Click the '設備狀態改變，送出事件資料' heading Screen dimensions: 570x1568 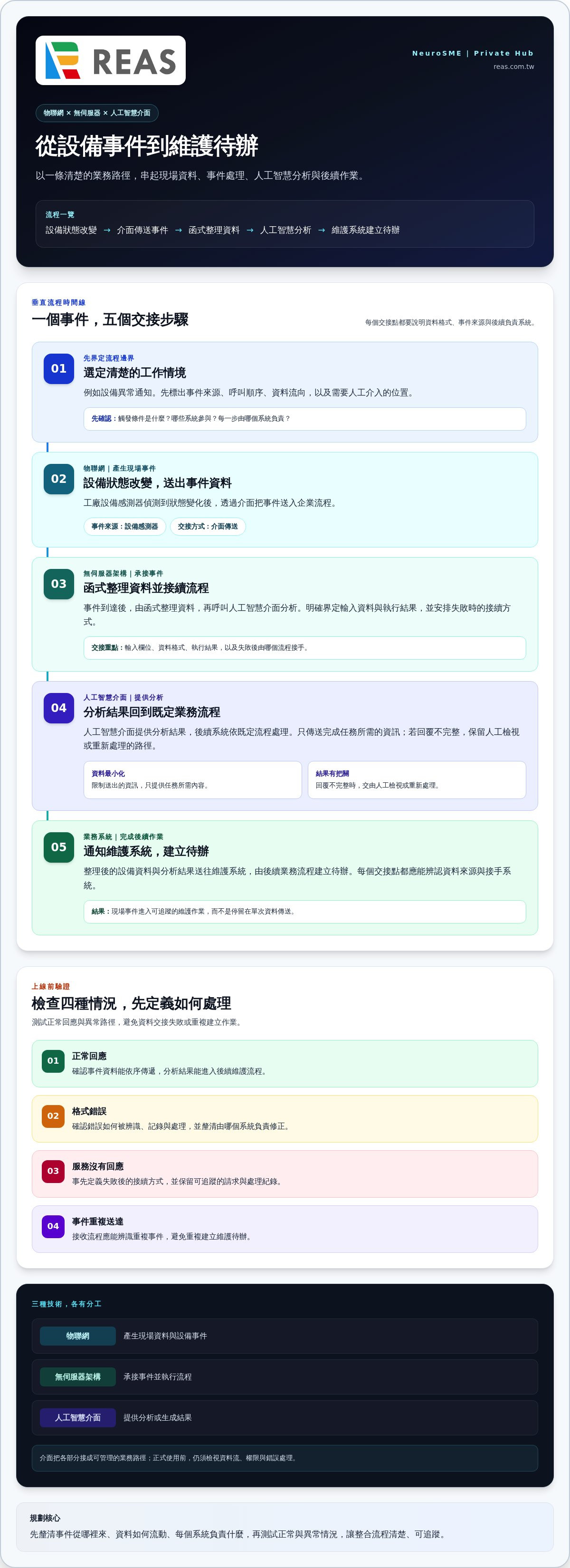(158, 483)
